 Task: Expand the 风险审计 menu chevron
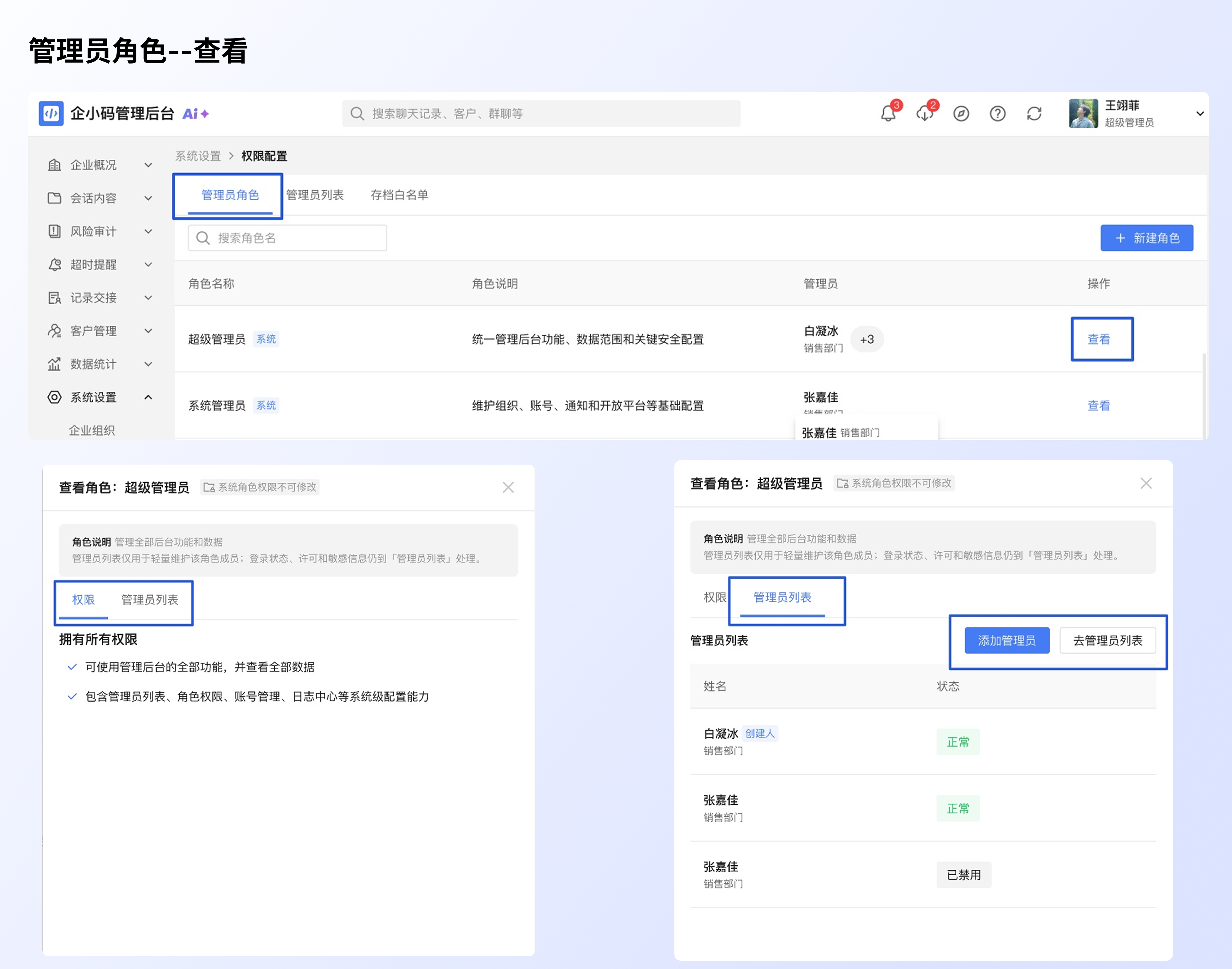tap(148, 231)
